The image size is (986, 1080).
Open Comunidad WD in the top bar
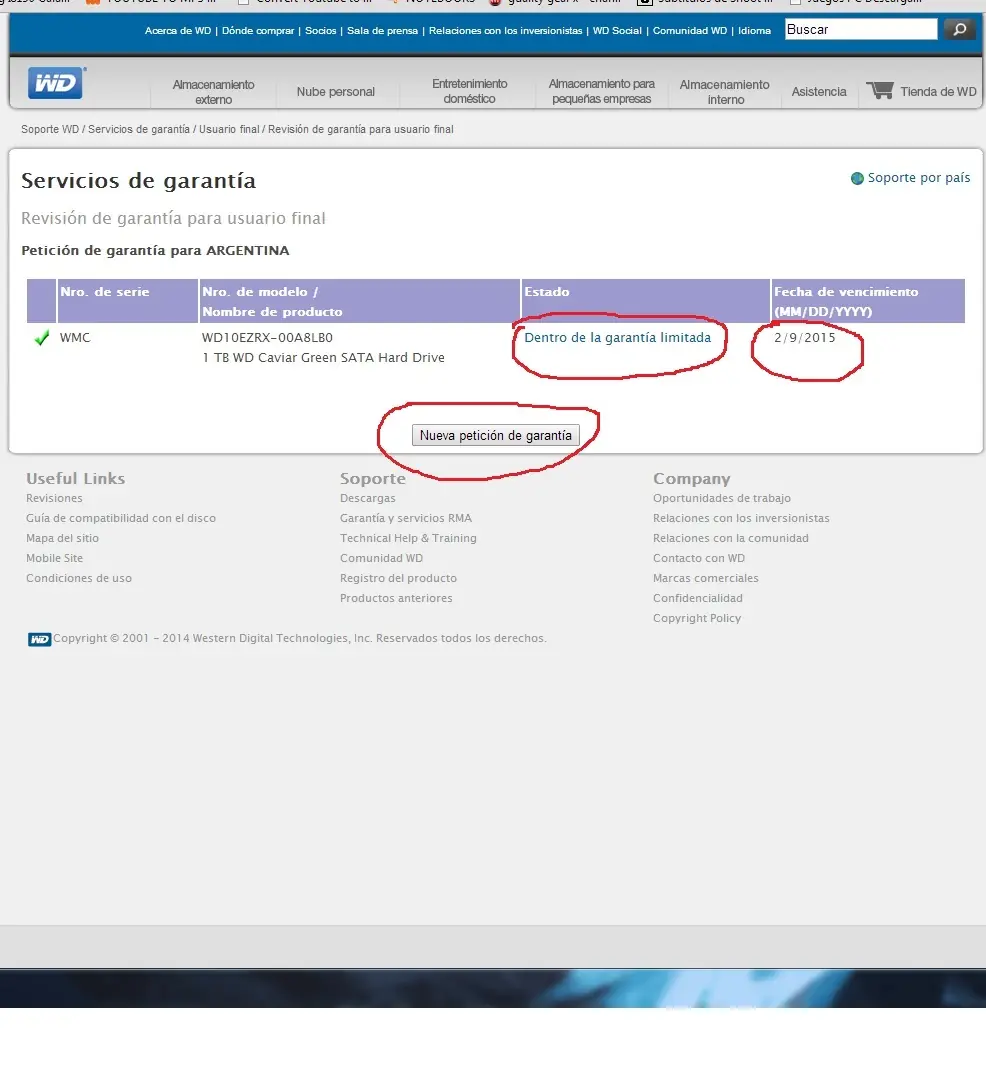[690, 30]
